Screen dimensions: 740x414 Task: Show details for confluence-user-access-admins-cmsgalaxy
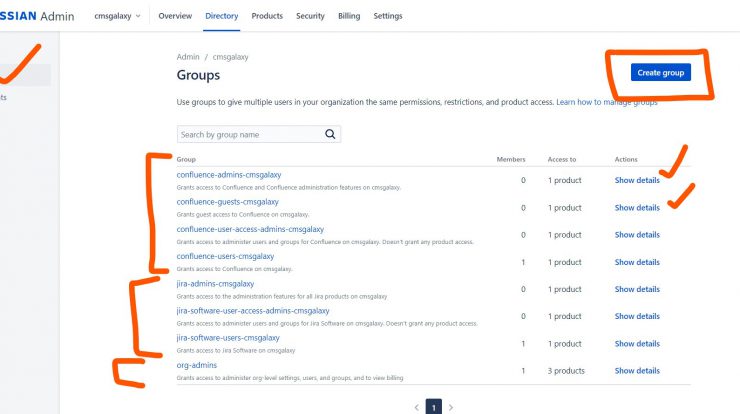click(637, 235)
